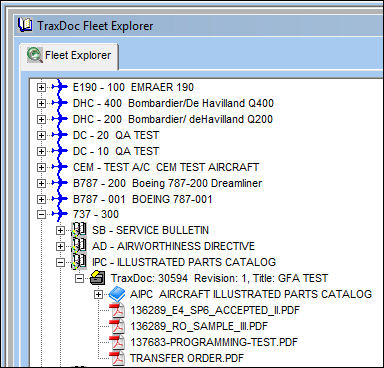This screenshot has width=384, height=368.
Task: Select the 737 - 300 fleet row
Action: coord(96,214)
